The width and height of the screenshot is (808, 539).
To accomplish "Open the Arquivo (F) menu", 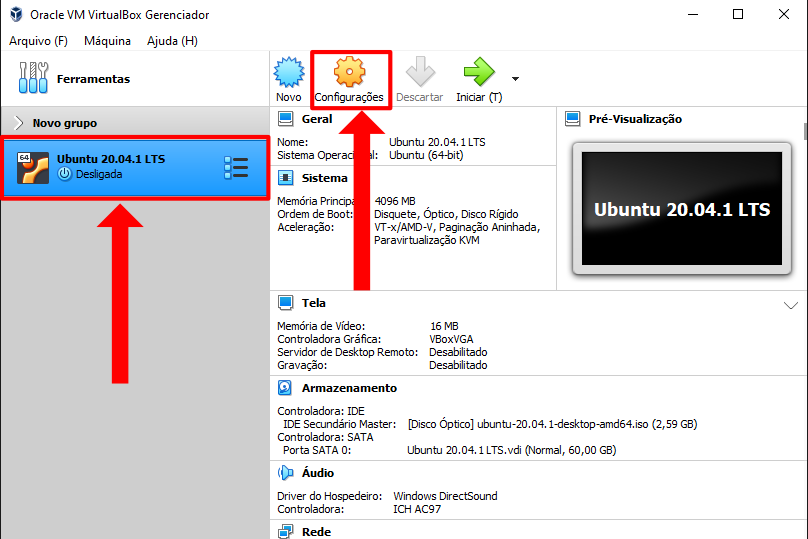I will pyautogui.click(x=39, y=41).
